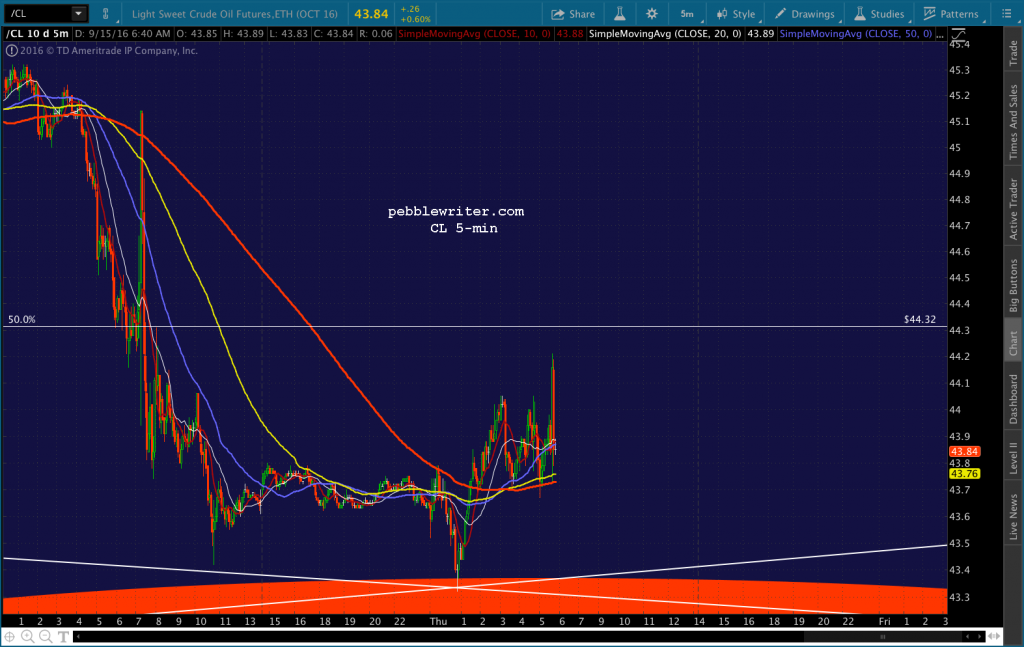This screenshot has height=647, width=1024.
Task: Click the expand time axis arrows icon
Action: coord(994,636)
